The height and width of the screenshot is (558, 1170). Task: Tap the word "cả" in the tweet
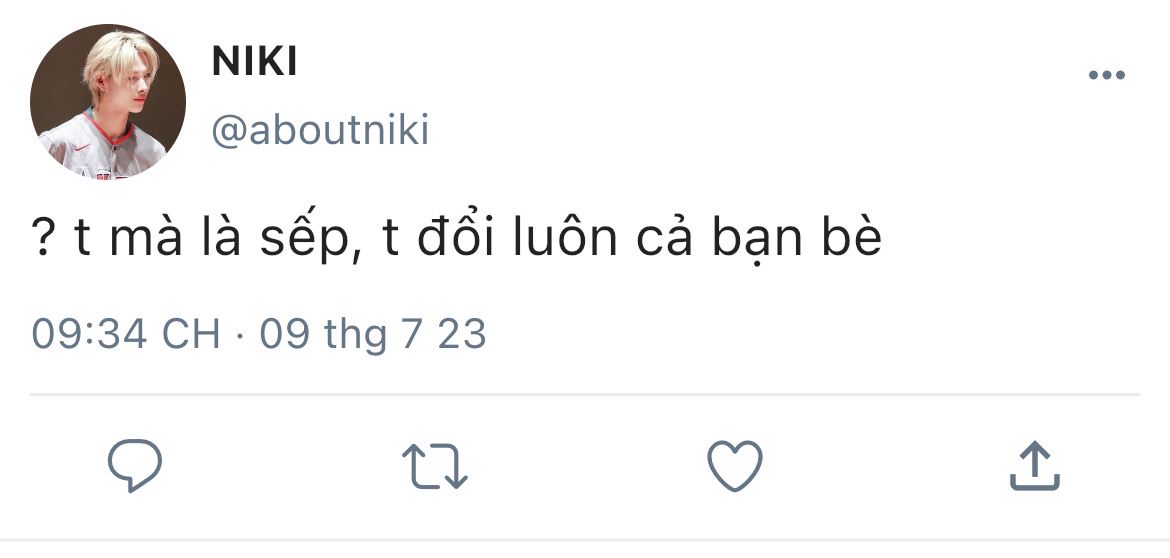pyautogui.click(x=663, y=237)
